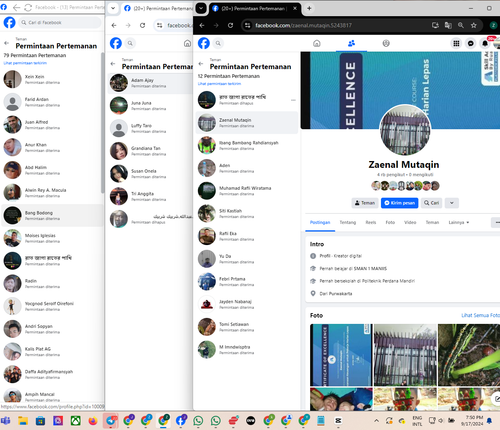Reload the middle browser window
The image size is (500, 430).
tap(142, 25)
